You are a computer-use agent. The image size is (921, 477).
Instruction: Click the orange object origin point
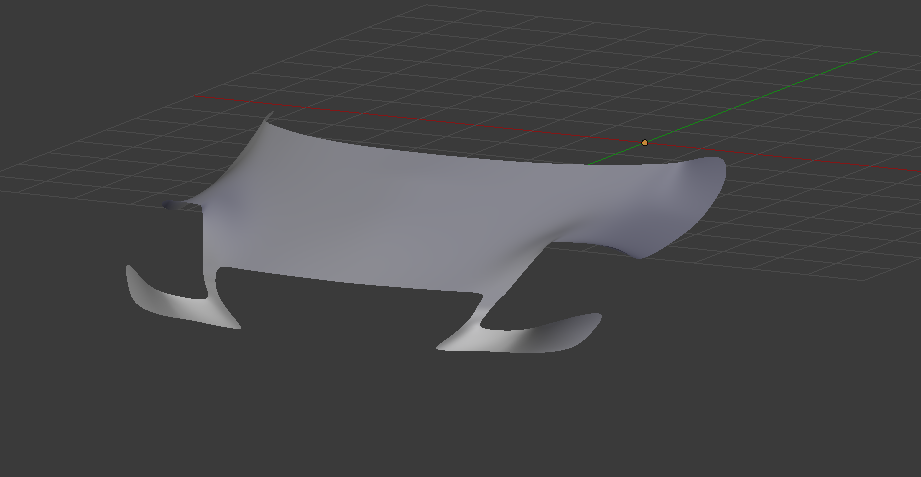point(644,143)
